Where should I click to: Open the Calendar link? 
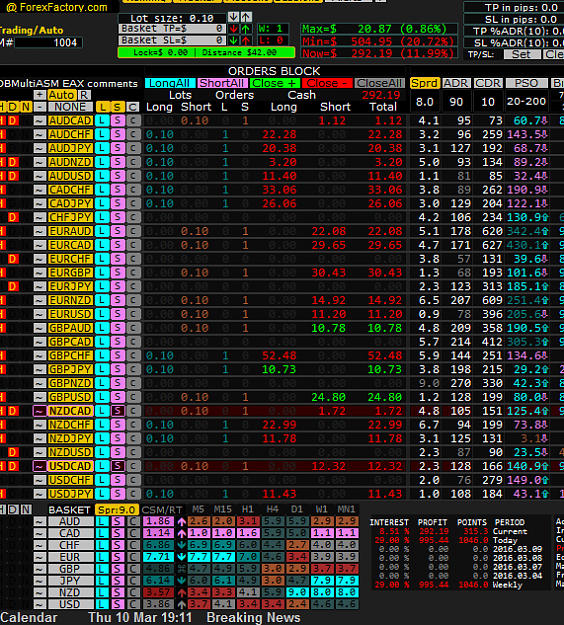pos(29,617)
